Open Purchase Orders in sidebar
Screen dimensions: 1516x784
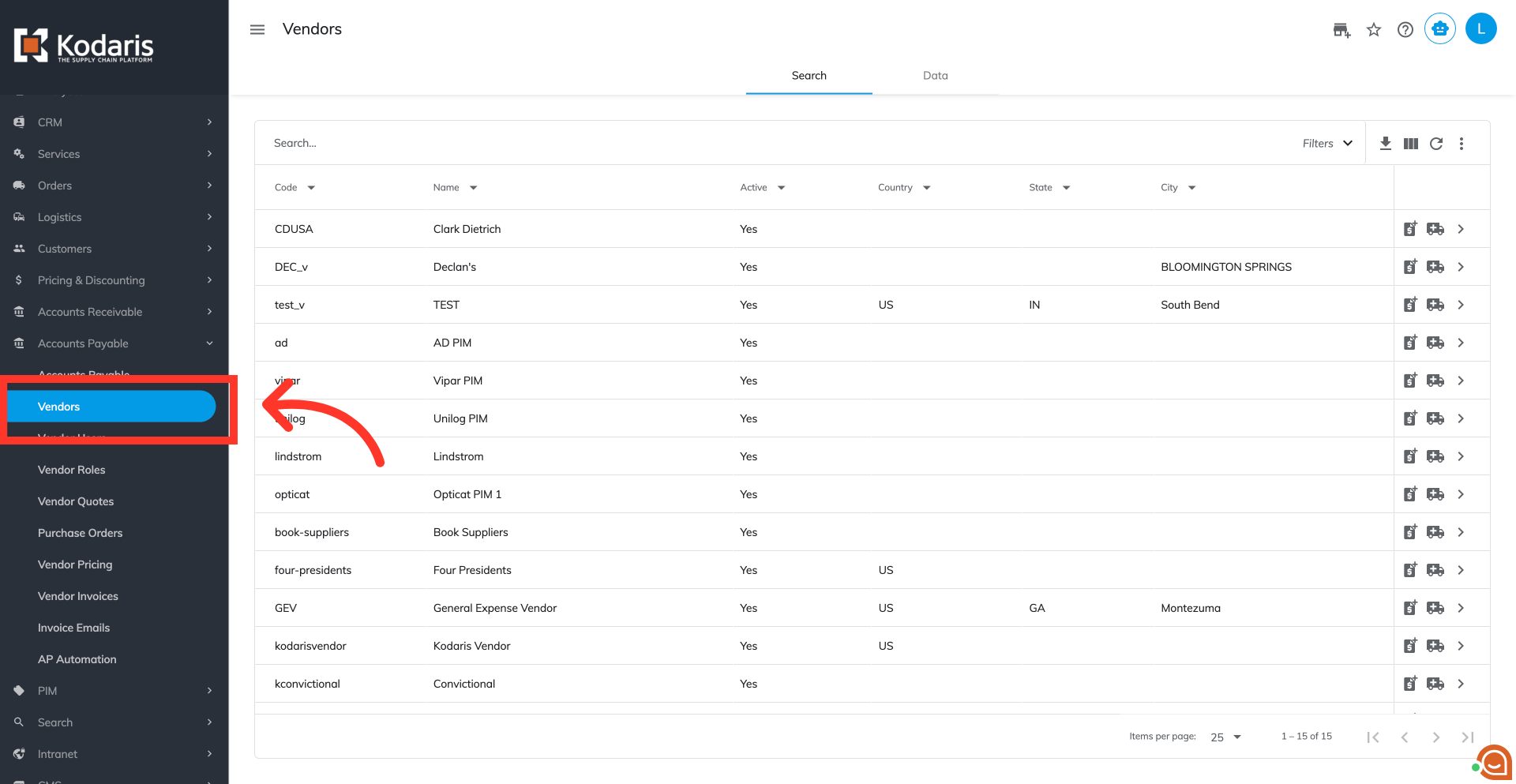pos(81,533)
